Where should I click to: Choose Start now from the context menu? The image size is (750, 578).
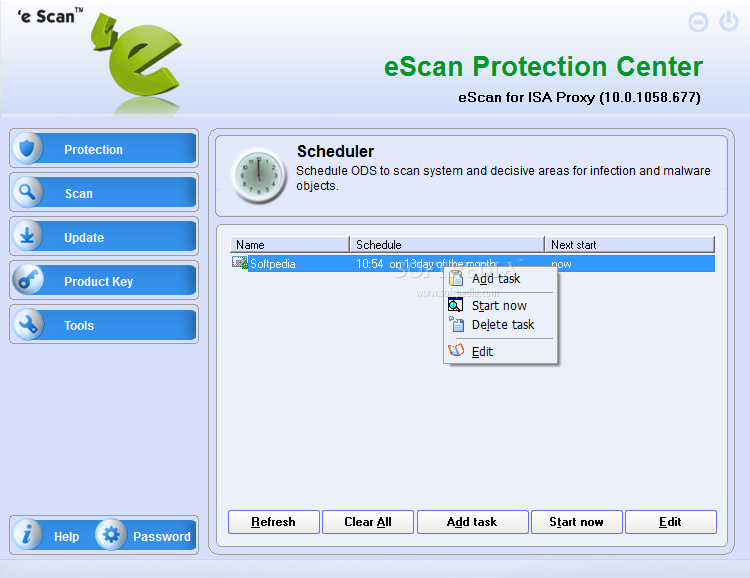point(501,305)
